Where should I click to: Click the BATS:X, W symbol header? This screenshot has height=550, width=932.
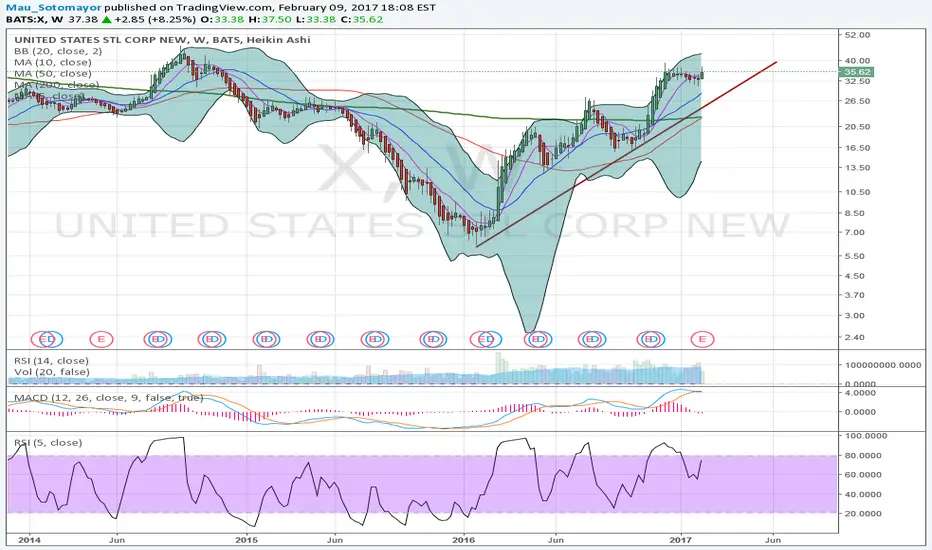tap(34, 20)
